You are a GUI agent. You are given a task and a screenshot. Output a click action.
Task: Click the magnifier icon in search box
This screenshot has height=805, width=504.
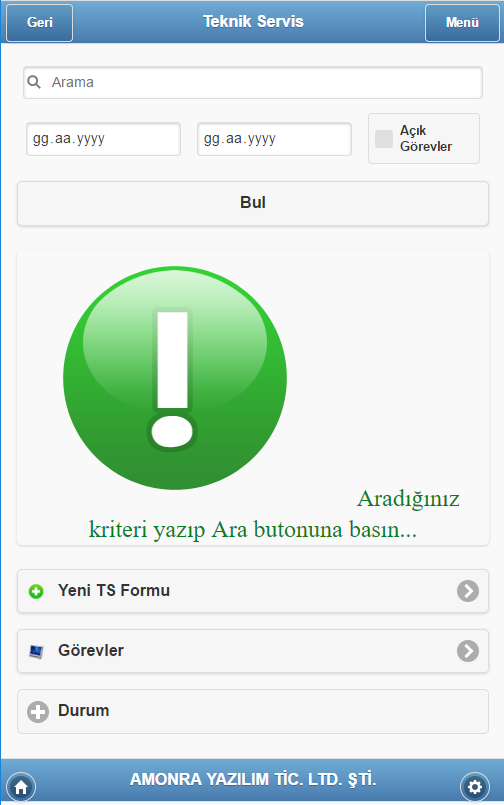[x=34, y=82]
